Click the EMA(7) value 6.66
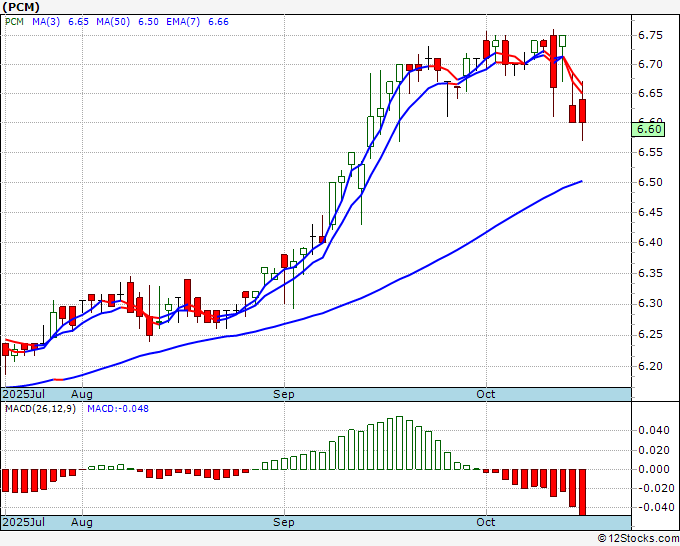Image resolution: width=680 pixels, height=546 pixels. (218, 22)
